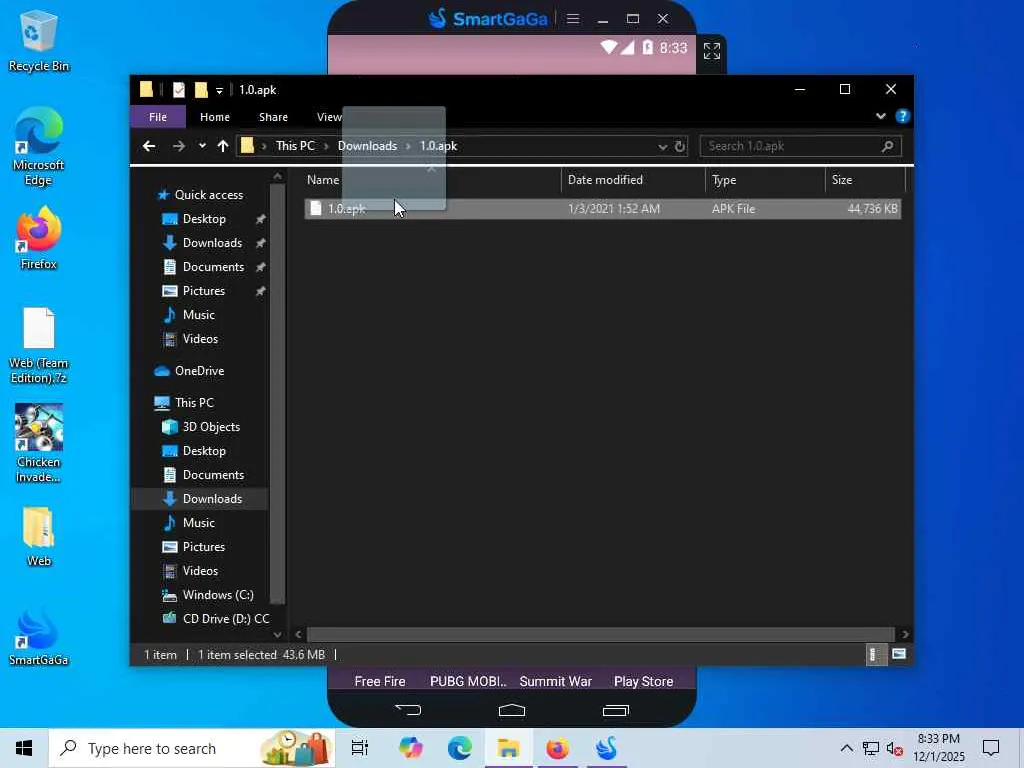The height and width of the screenshot is (768, 1024).
Task: Click the Properties icon in Quick Access Toolbar
Action: (178, 89)
